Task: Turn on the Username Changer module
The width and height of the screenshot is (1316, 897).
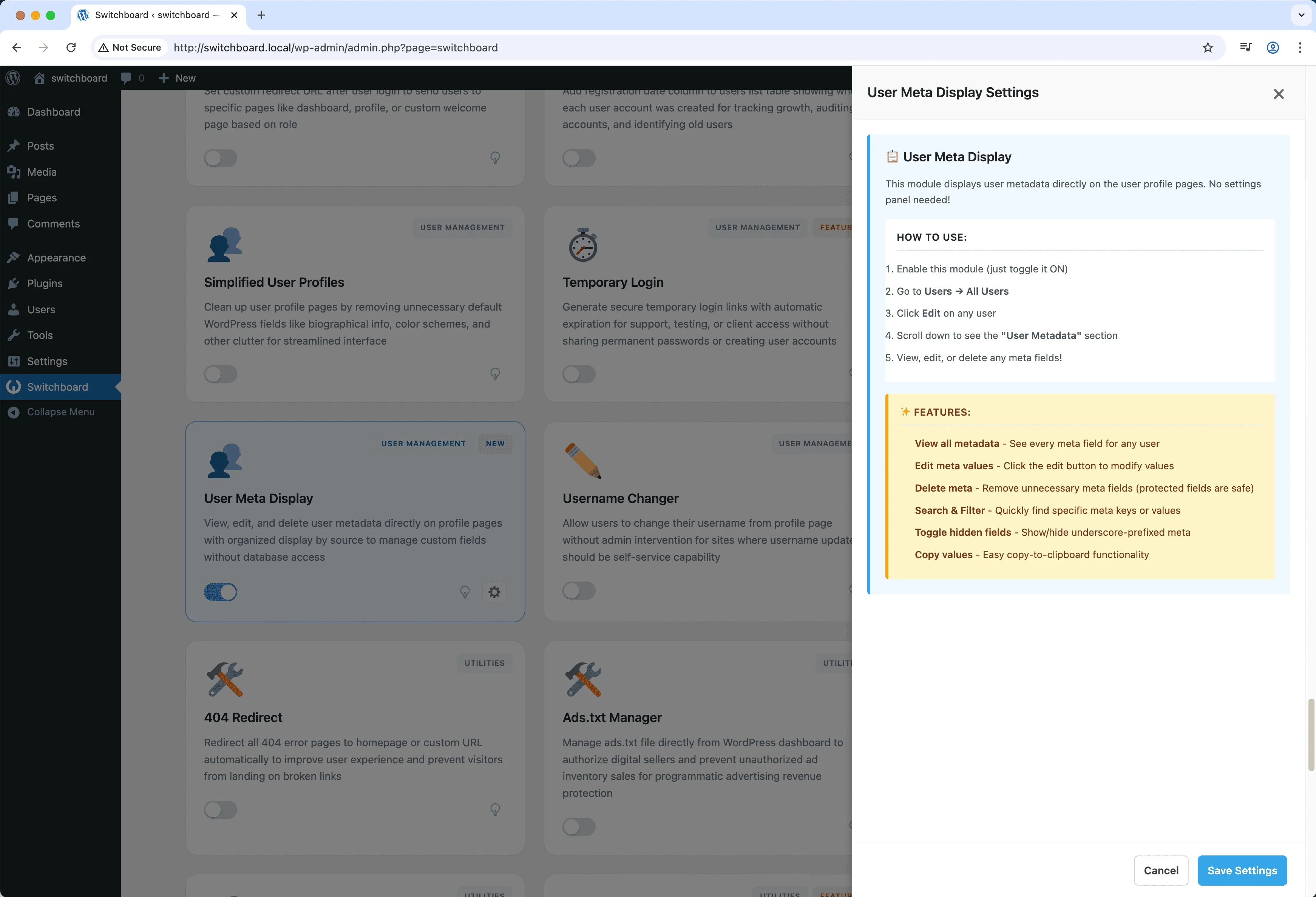Action: (x=578, y=591)
